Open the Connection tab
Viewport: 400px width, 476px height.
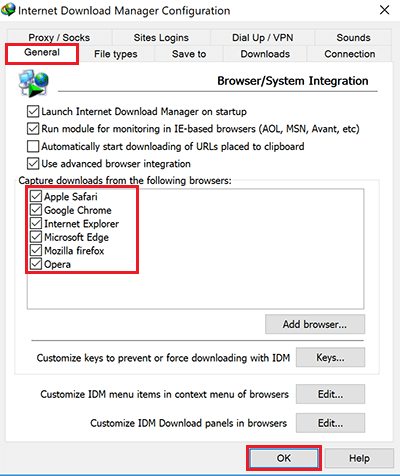pyautogui.click(x=350, y=54)
